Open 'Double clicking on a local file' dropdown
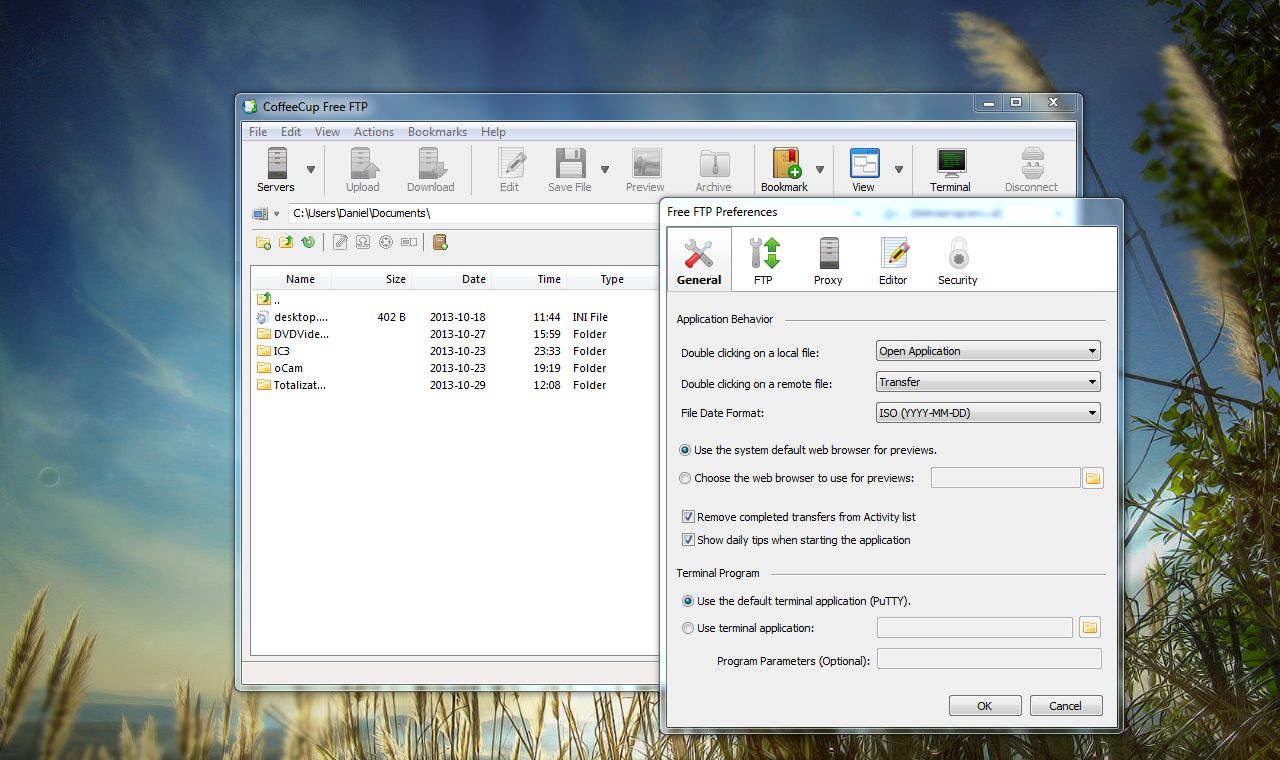The height and width of the screenshot is (760, 1280). tap(988, 351)
